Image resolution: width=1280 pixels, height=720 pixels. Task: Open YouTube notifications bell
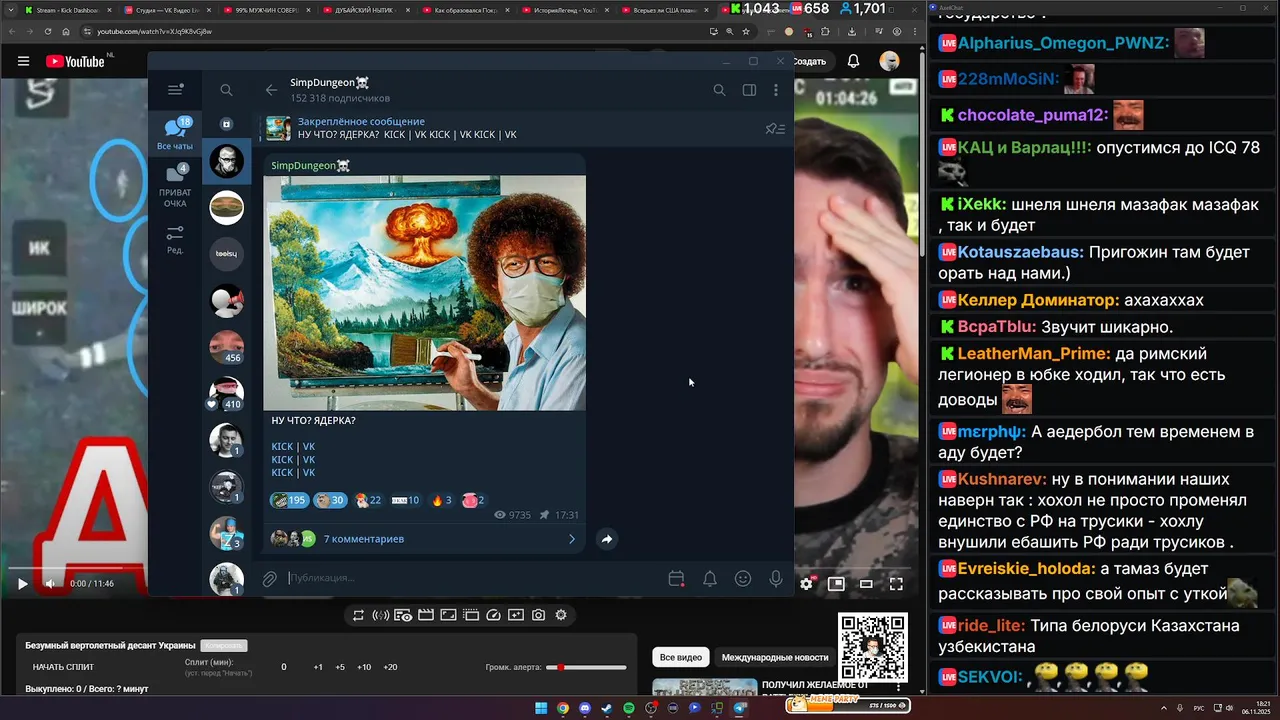(853, 61)
